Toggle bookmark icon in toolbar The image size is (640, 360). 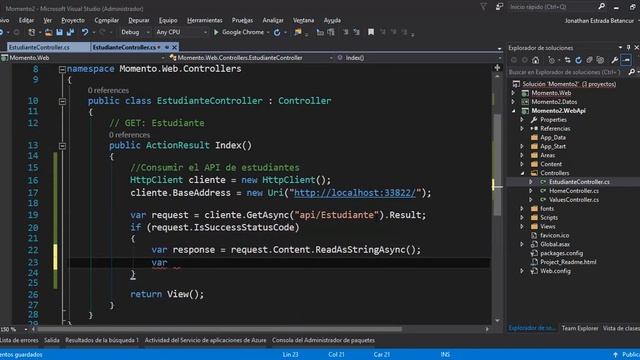(371, 32)
